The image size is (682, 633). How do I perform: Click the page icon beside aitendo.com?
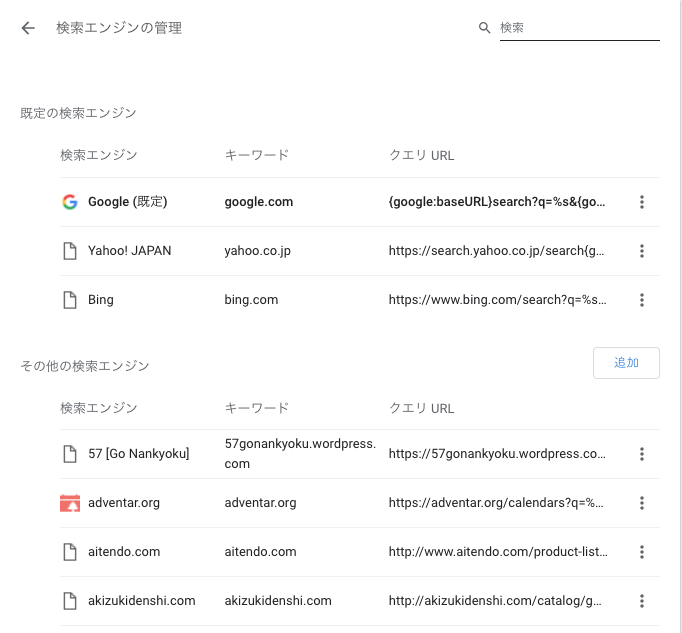coord(70,552)
